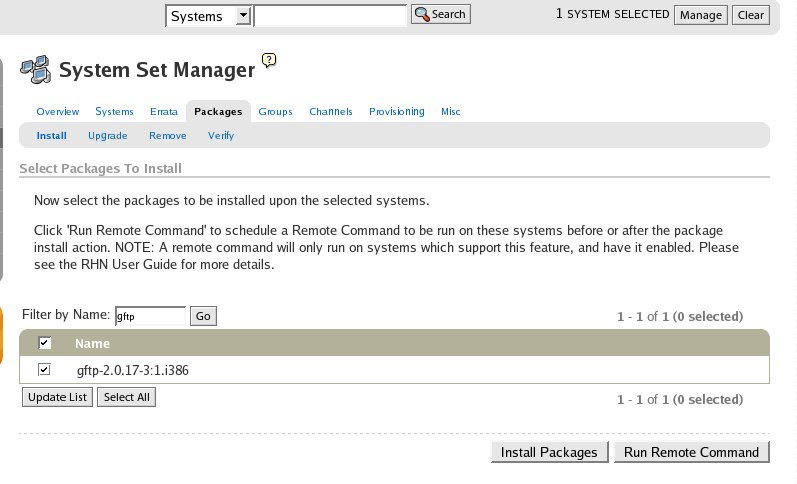Click the magnifier Search button

tap(440, 15)
